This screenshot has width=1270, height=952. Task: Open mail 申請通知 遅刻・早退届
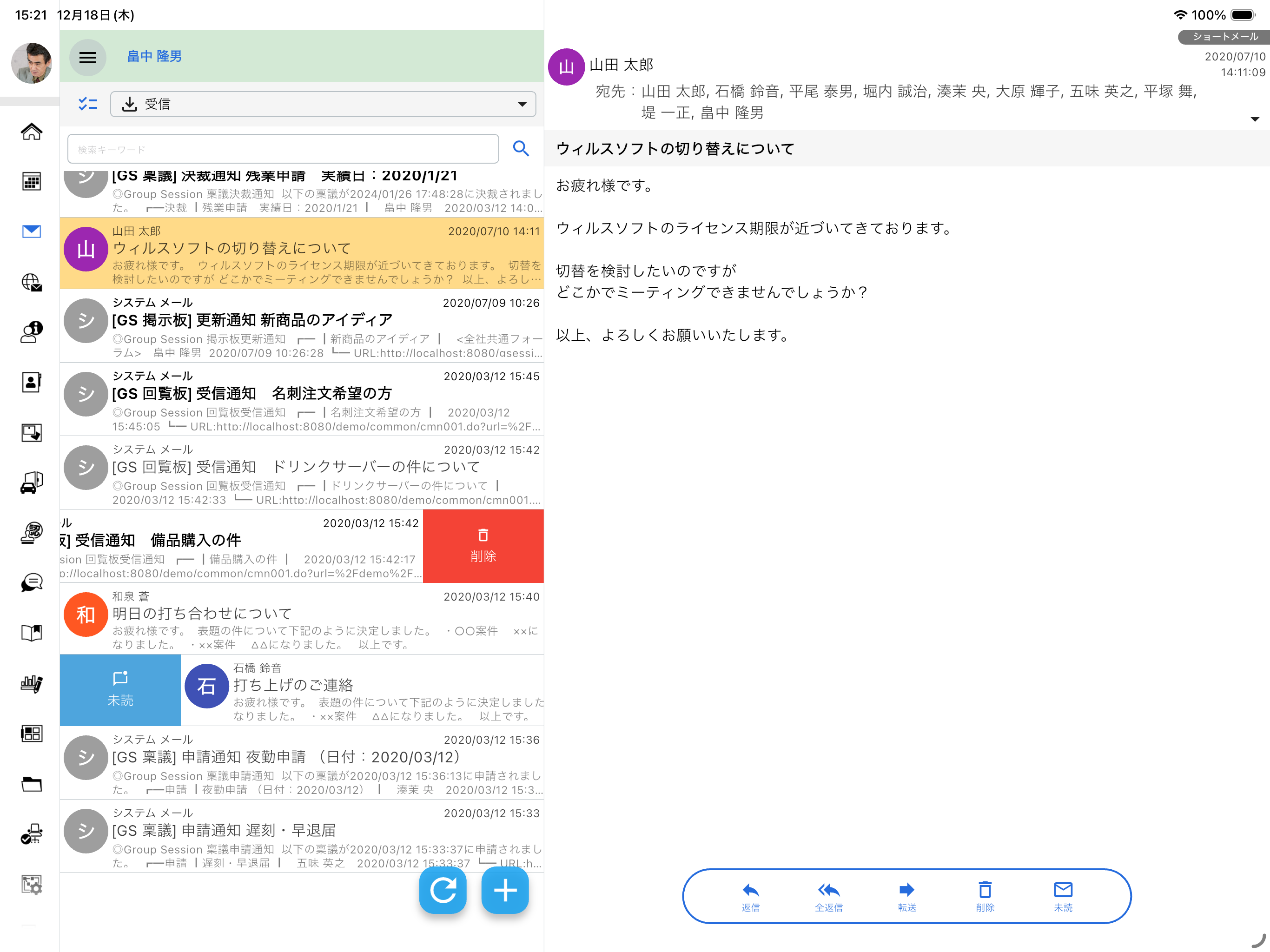pos(301,836)
